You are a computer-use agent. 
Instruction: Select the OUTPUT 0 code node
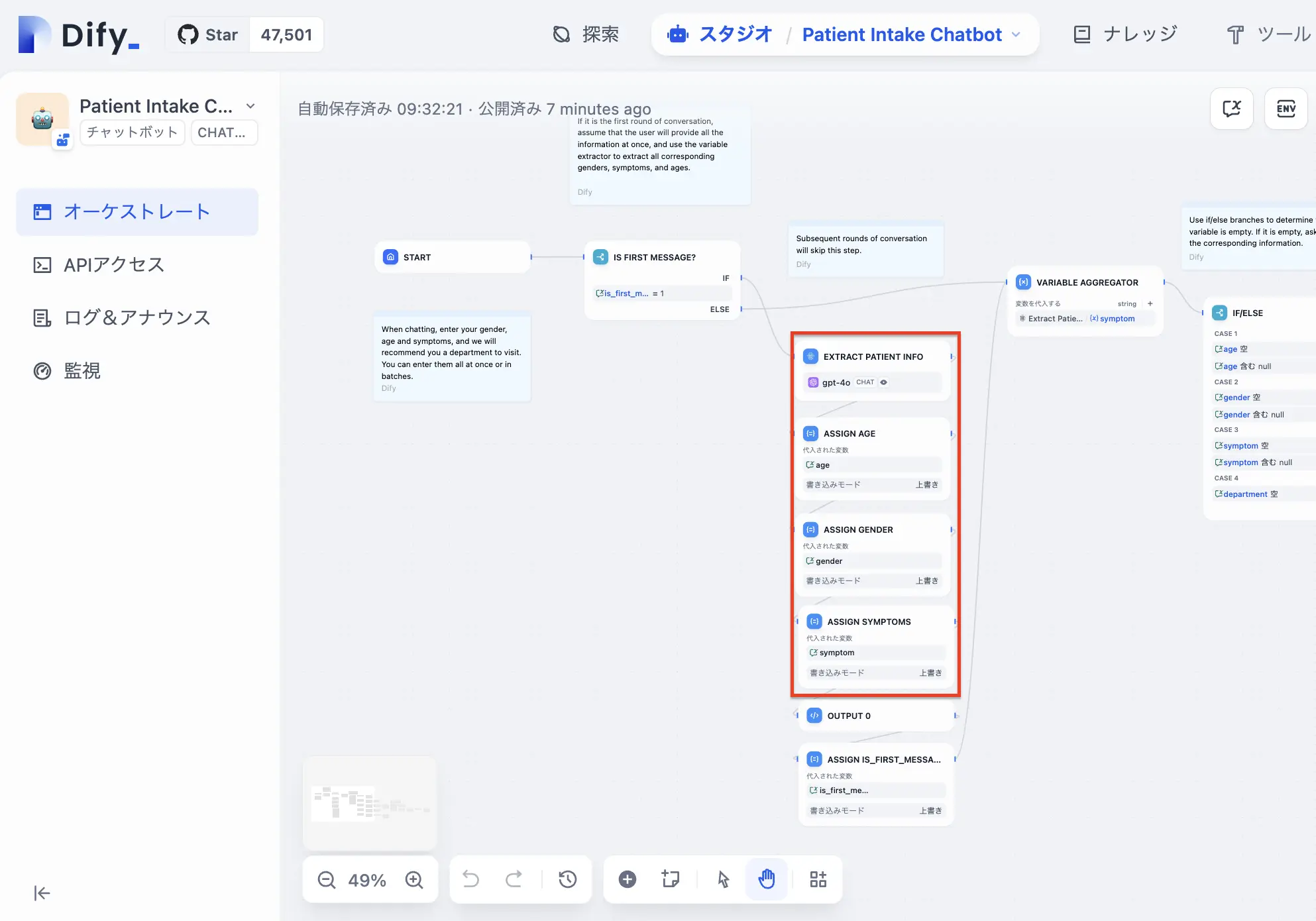[x=876, y=716]
